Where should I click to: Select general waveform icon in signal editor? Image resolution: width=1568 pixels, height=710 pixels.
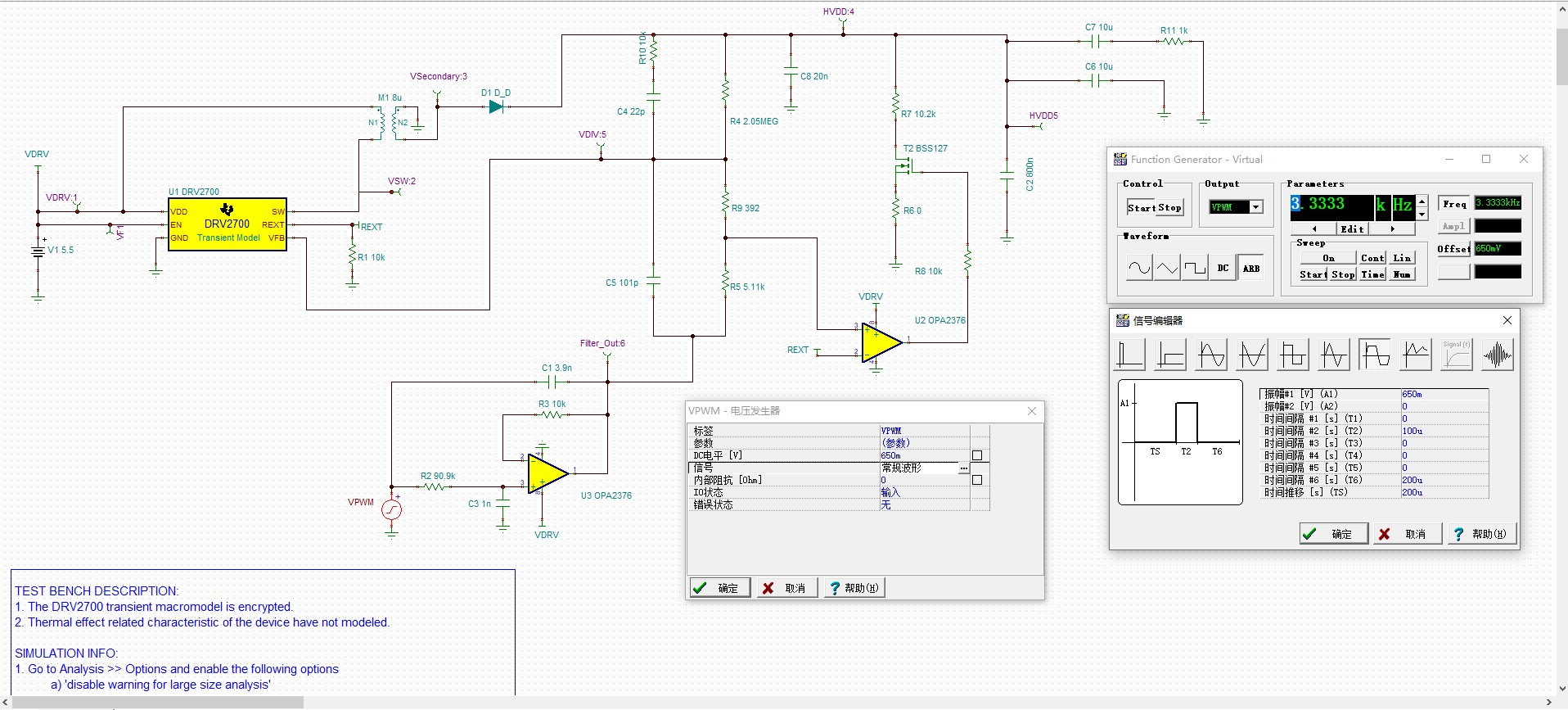[1375, 355]
